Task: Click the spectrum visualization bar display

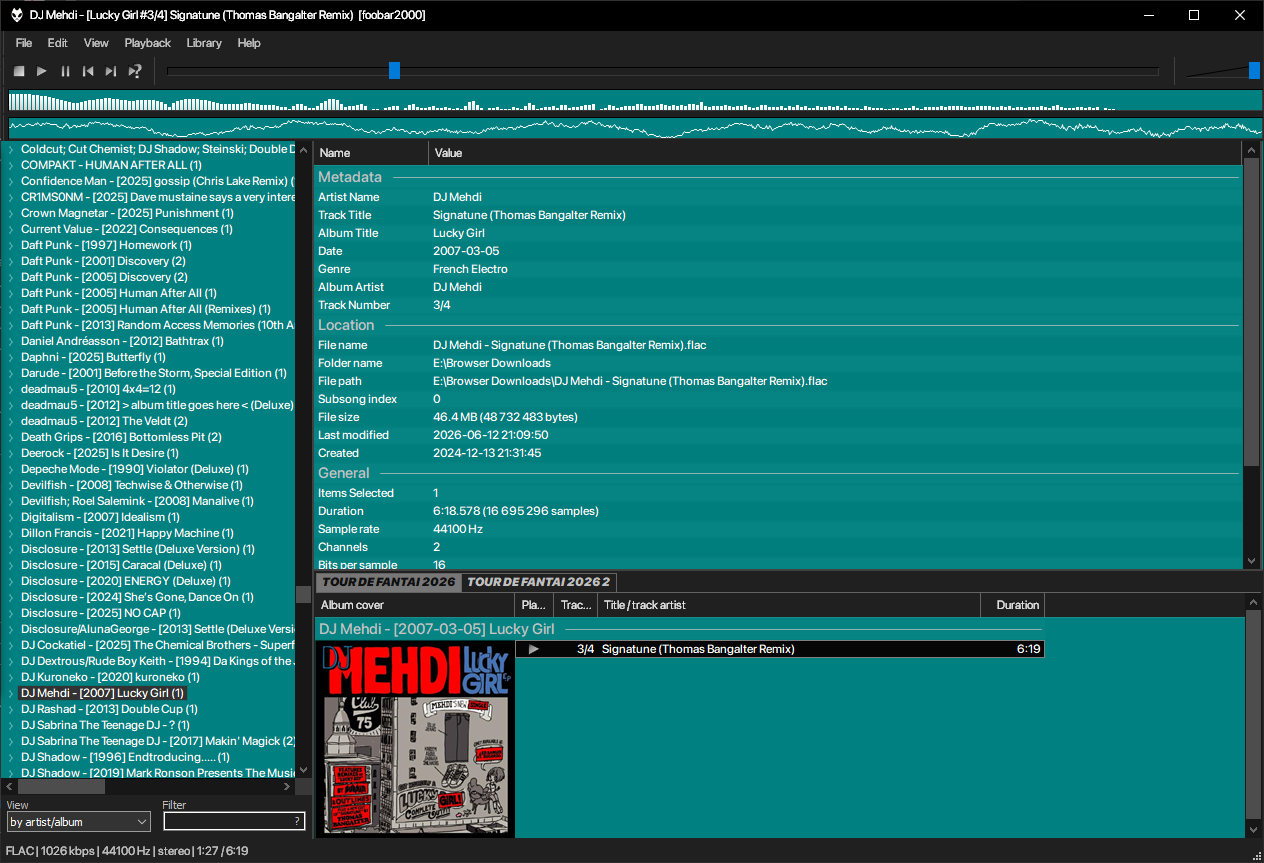Action: (635, 100)
